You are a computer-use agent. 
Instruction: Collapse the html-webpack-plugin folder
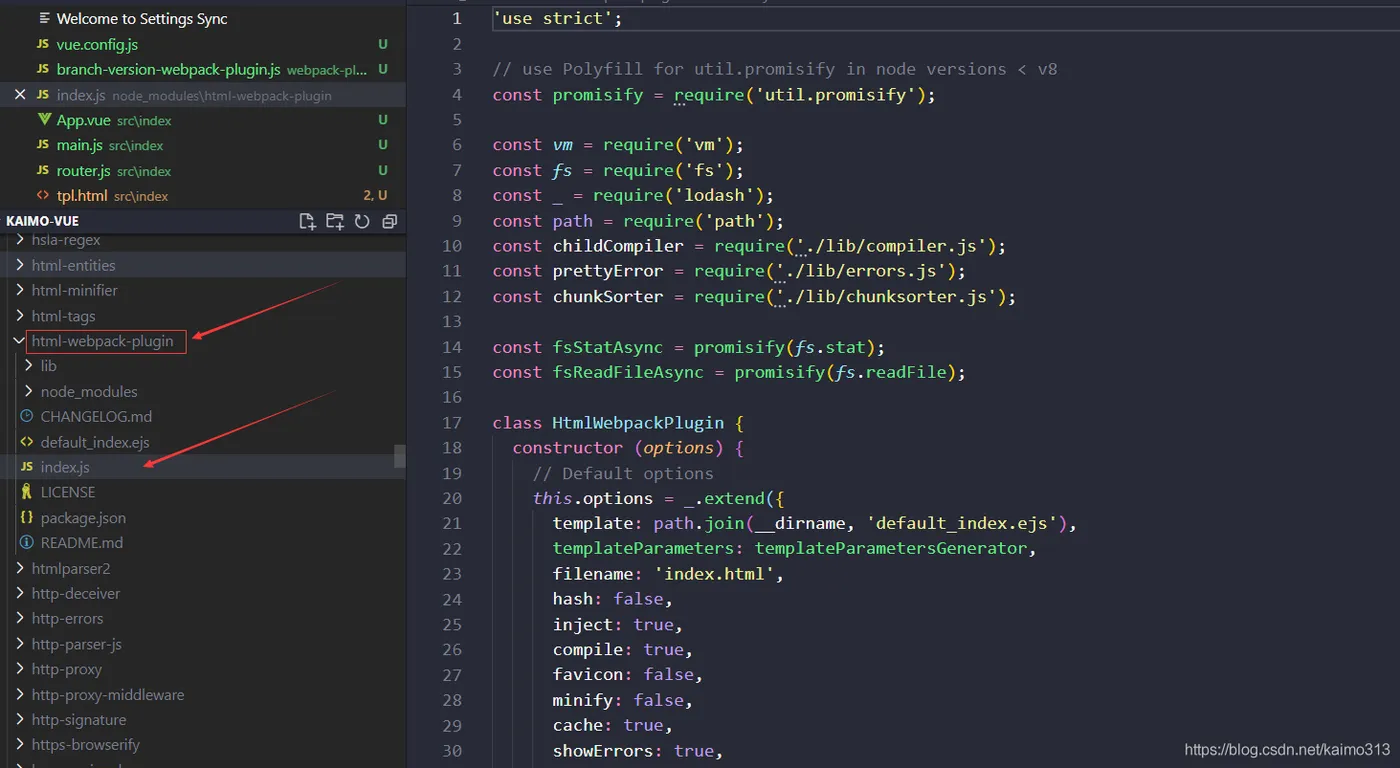click(19, 341)
